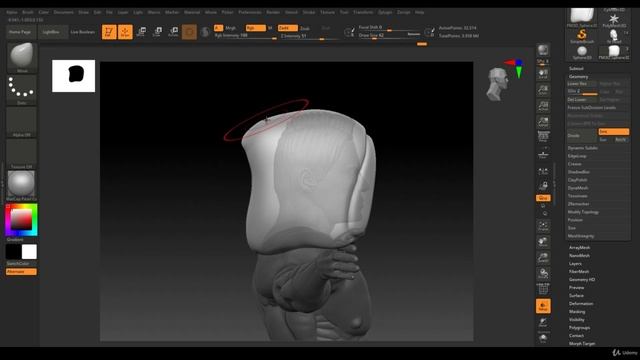
Task: Select the Move transform icon on the top shelf
Action: pos(141,31)
